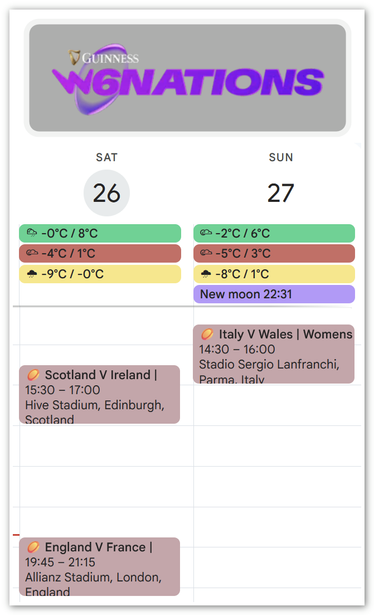Select Sunday 27 date number
The height and width of the screenshot is (615, 374).
pyautogui.click(x=281, y=193)
